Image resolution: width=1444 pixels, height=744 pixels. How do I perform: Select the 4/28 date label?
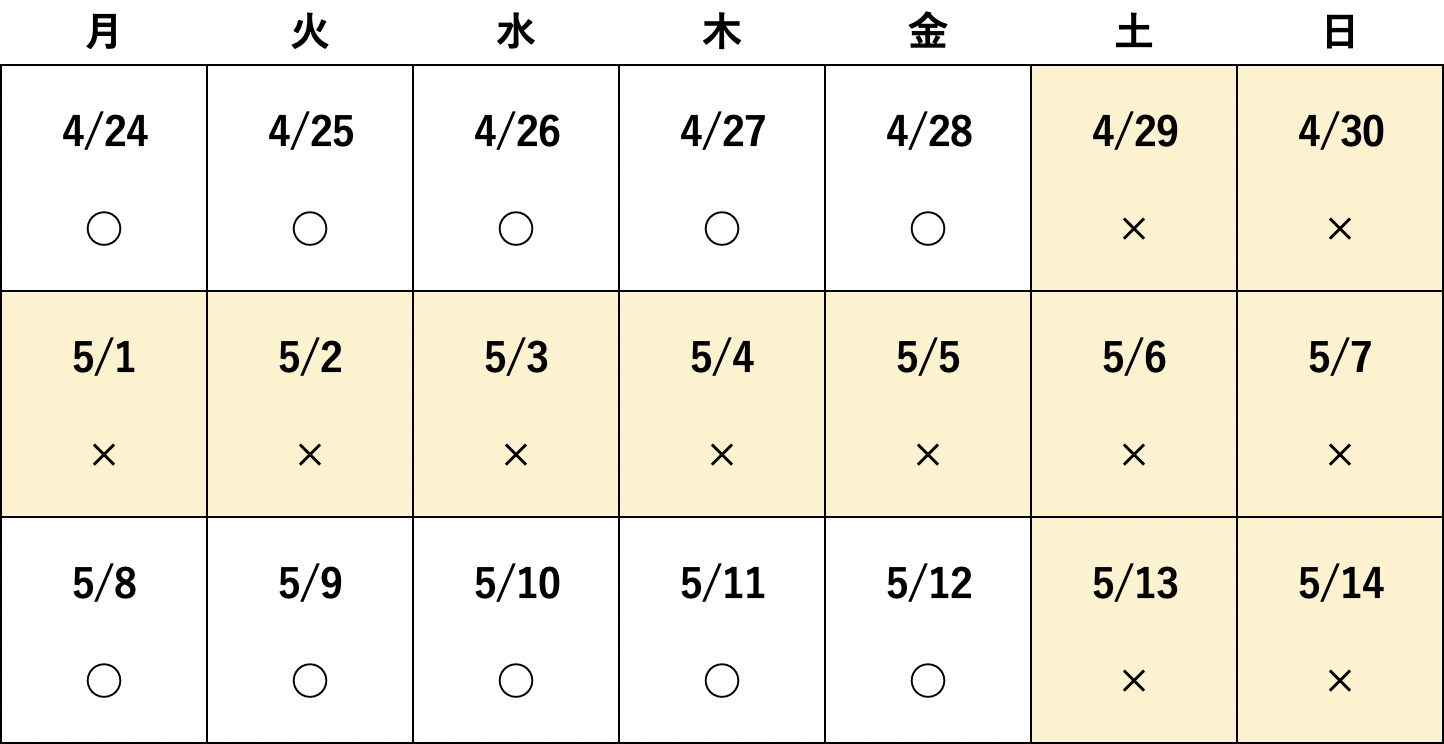point(929,132)
